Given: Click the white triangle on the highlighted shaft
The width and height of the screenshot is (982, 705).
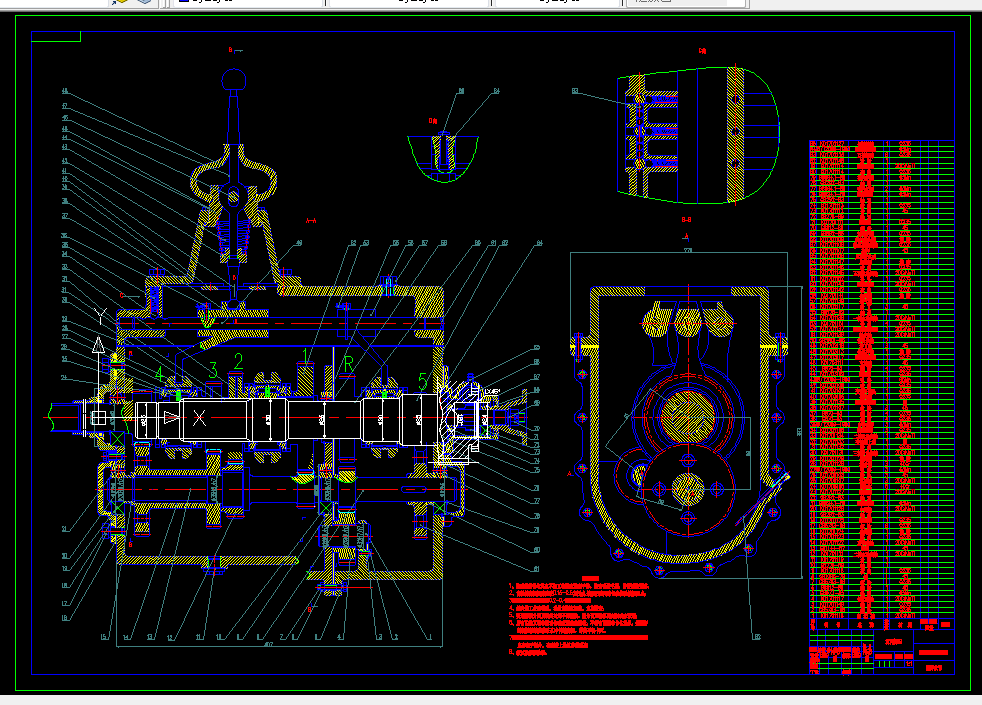Looking at the screenshot, I should click(x=171, y=417).
